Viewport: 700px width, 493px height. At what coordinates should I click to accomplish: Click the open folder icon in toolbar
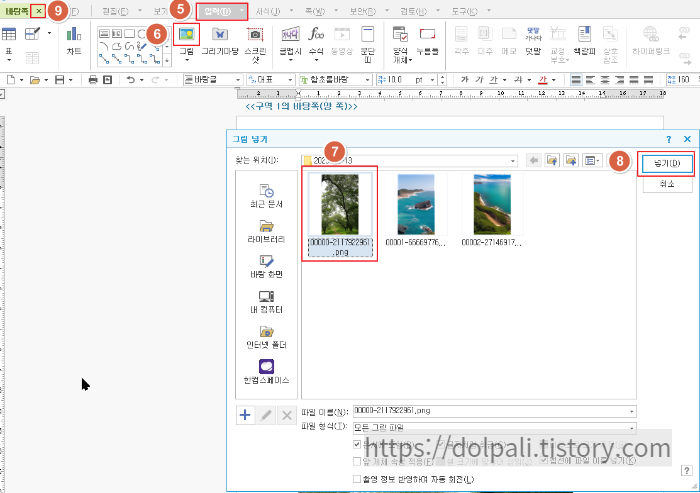[x=35, y=80]
